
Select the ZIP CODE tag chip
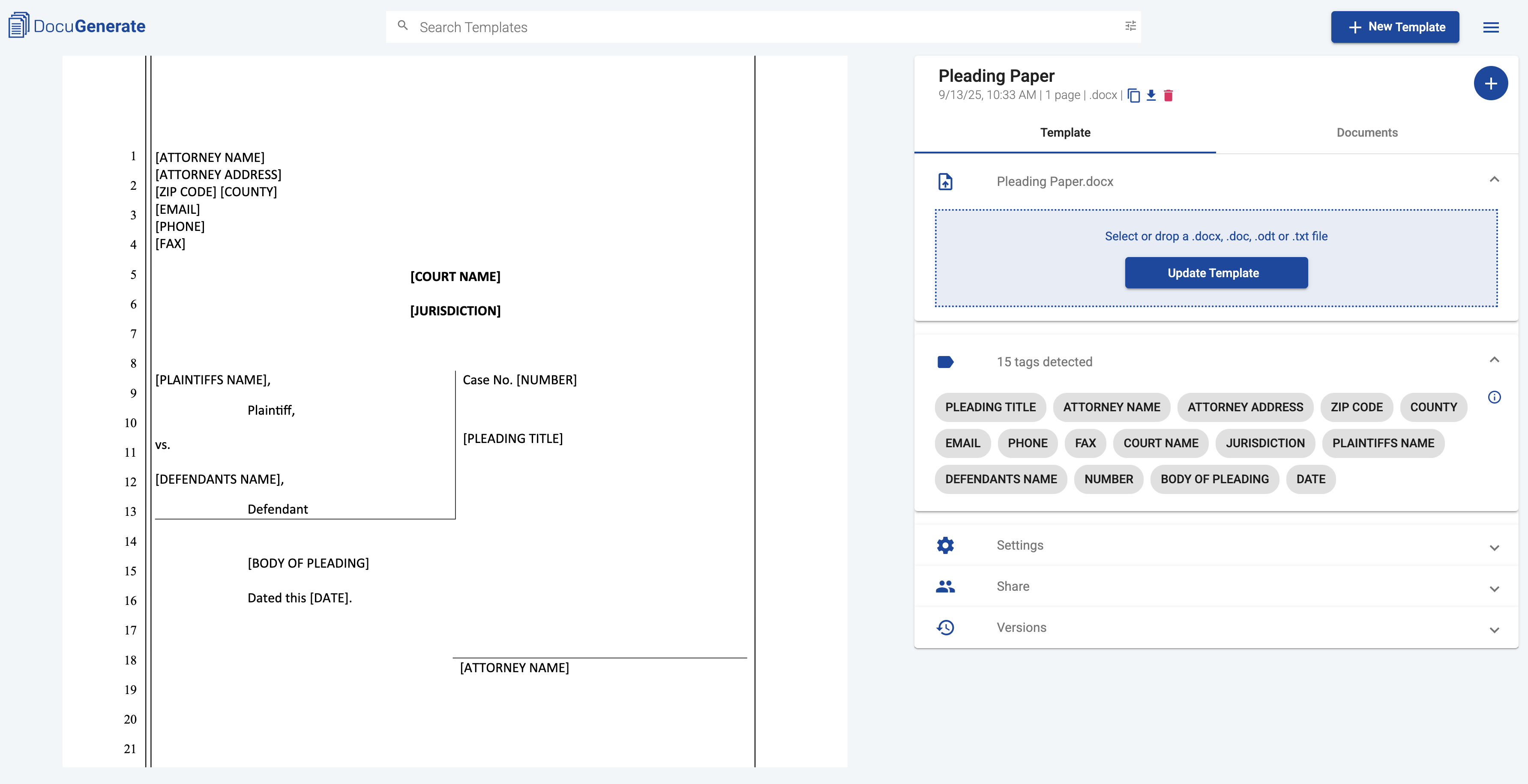coord(1356,407)
